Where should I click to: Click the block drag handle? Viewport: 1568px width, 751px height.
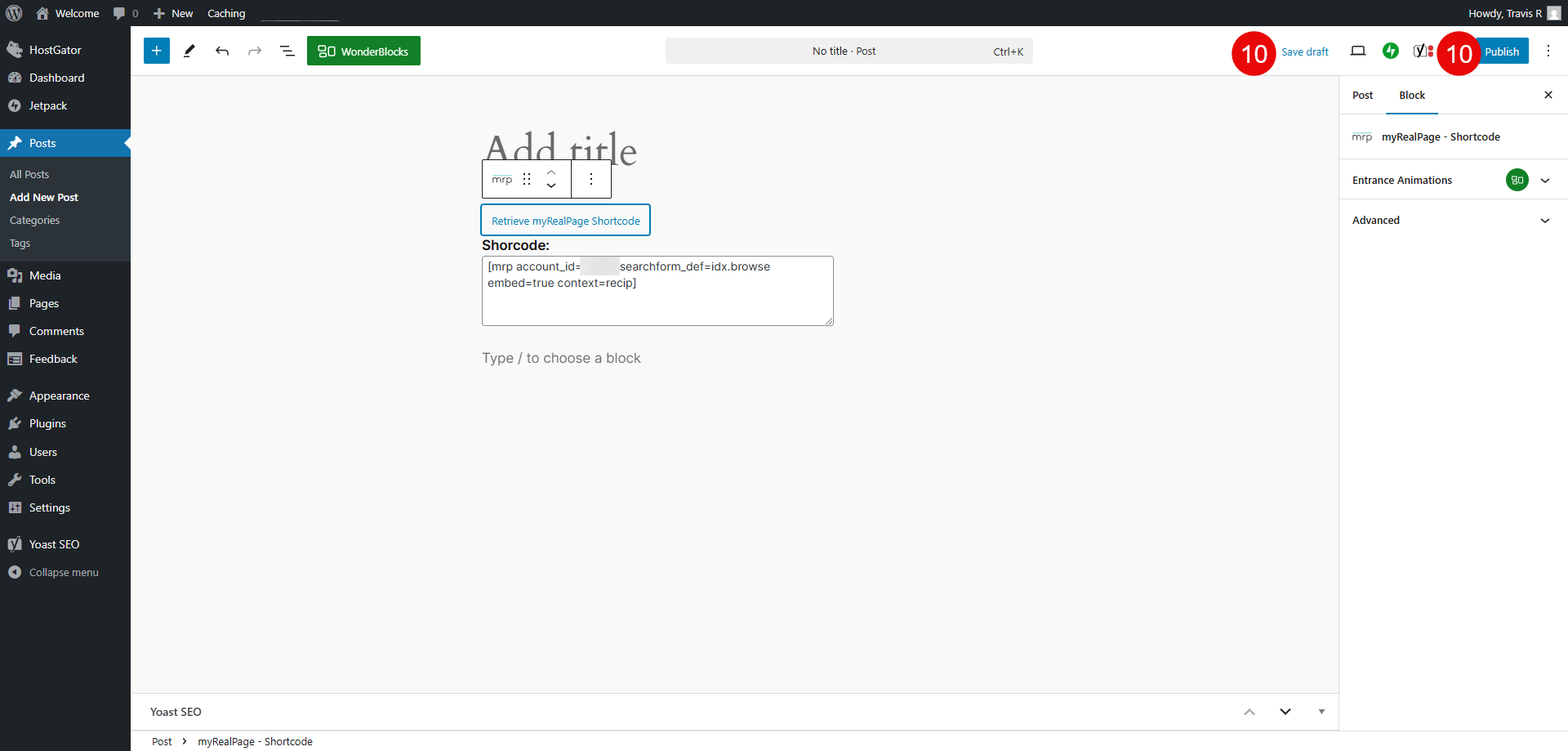(527, 179)
